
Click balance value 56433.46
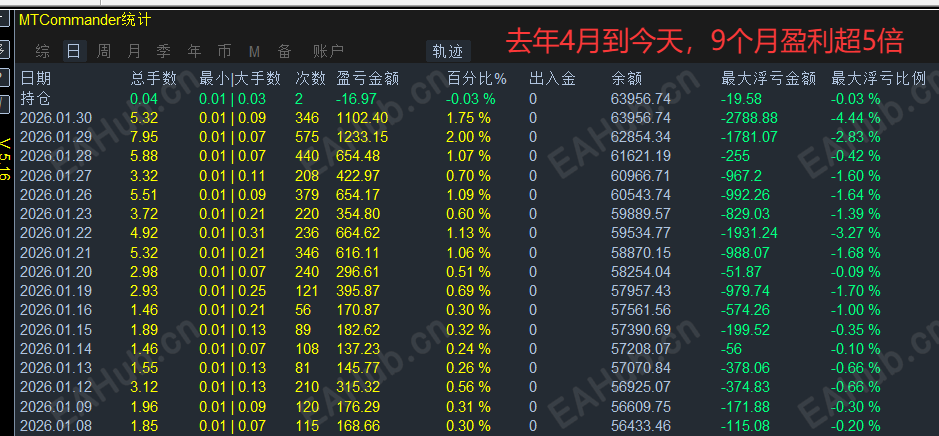tap(641, 426)
